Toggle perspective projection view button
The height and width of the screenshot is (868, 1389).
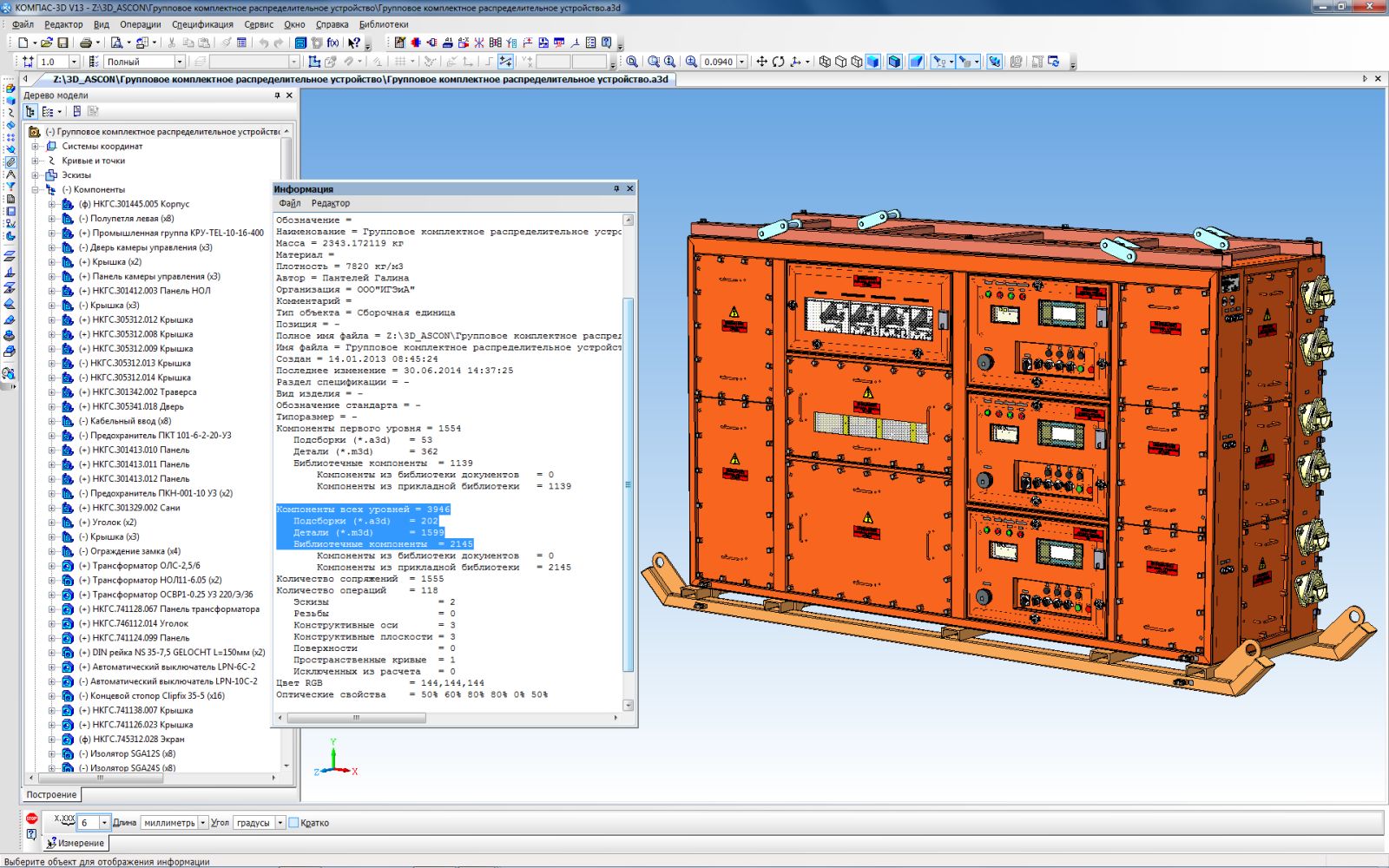(916, 62)
